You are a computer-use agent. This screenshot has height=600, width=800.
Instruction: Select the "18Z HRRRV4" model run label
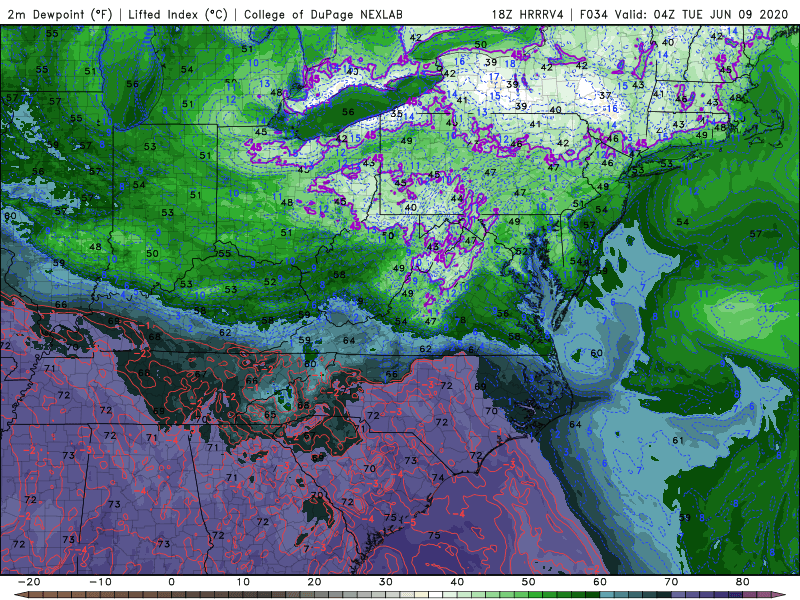(527, 14)
